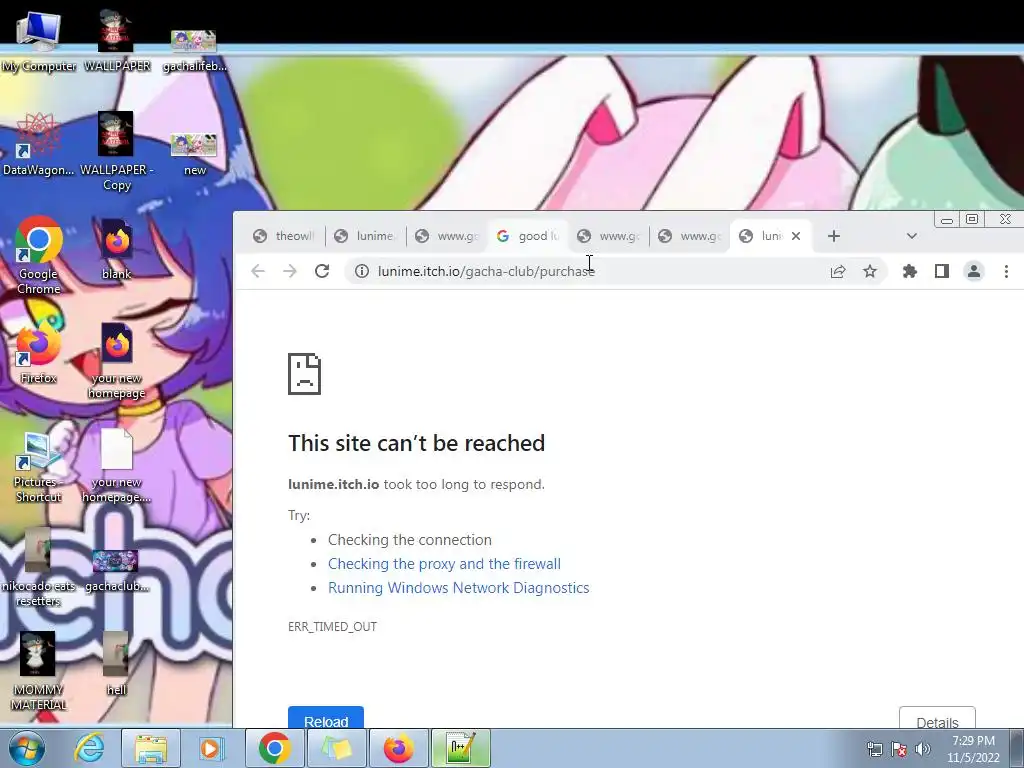Screen dimensions: 1024x768
Task: Switch to the last www.gc tab
Action: pos(690,236)
